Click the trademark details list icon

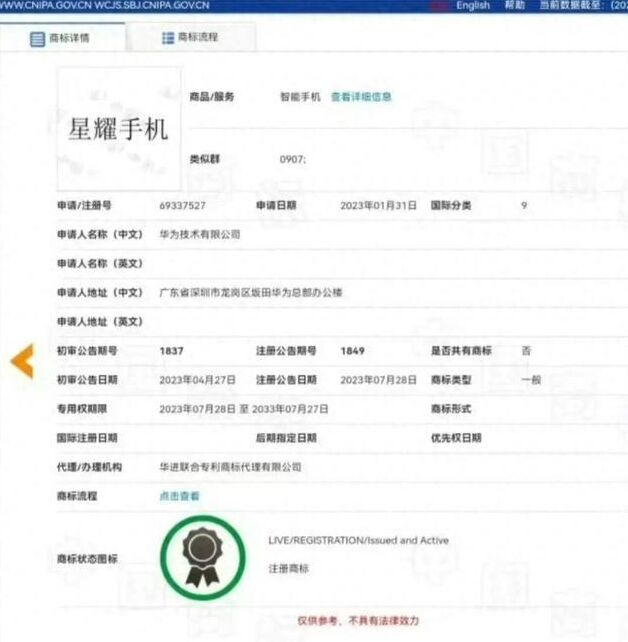tap(37, 39)
